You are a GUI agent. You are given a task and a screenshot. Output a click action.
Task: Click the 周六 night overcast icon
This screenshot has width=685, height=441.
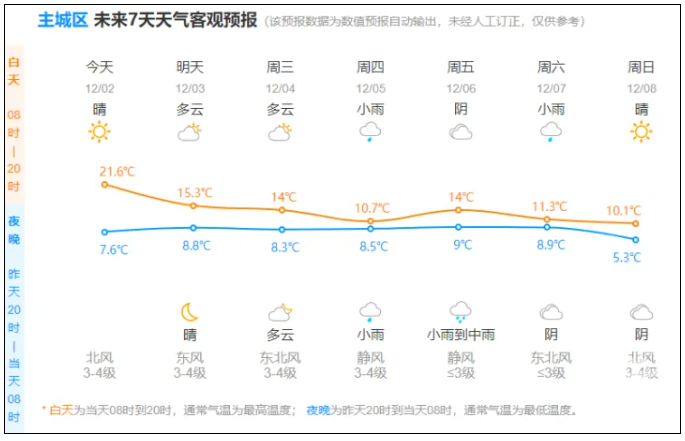click(551, 312)
